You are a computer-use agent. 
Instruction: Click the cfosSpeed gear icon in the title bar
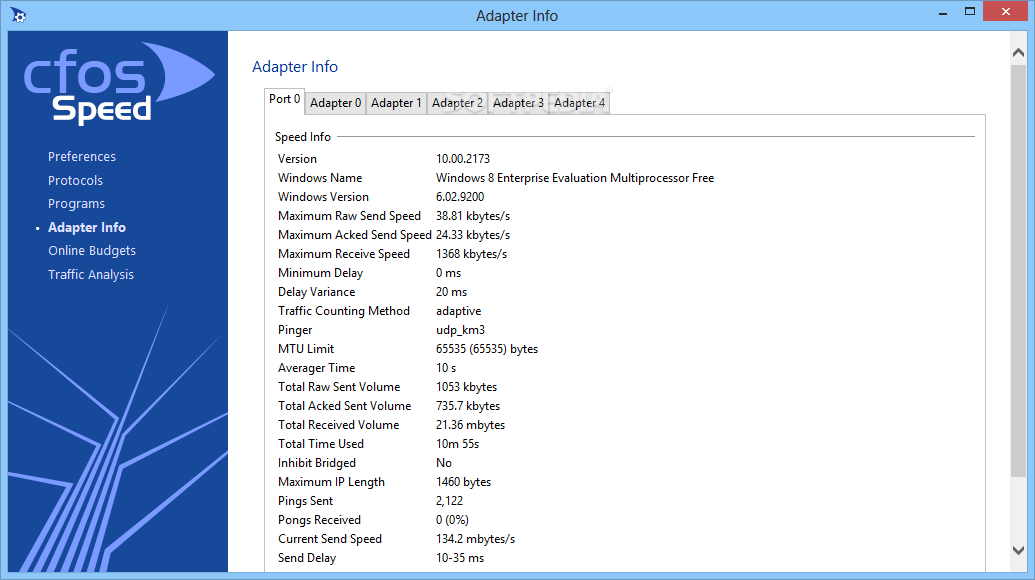click(x=18, y=14)
